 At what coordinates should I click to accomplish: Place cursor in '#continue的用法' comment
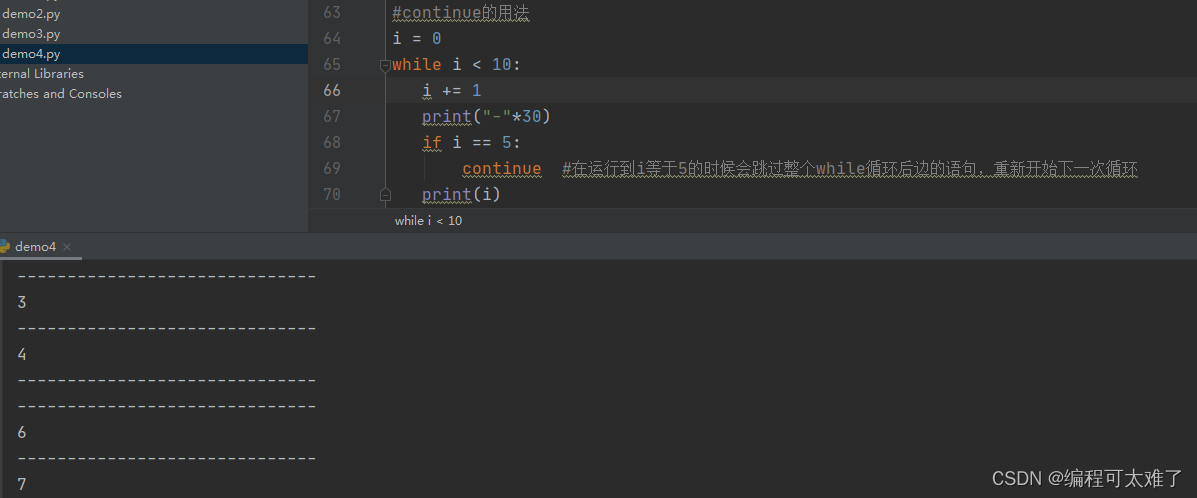tap(460, 13)
